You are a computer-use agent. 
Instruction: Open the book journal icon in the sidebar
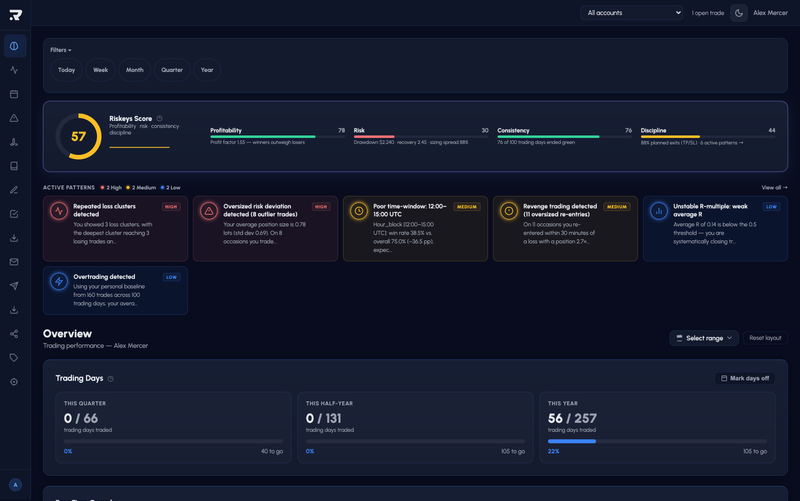pos(14,166)
